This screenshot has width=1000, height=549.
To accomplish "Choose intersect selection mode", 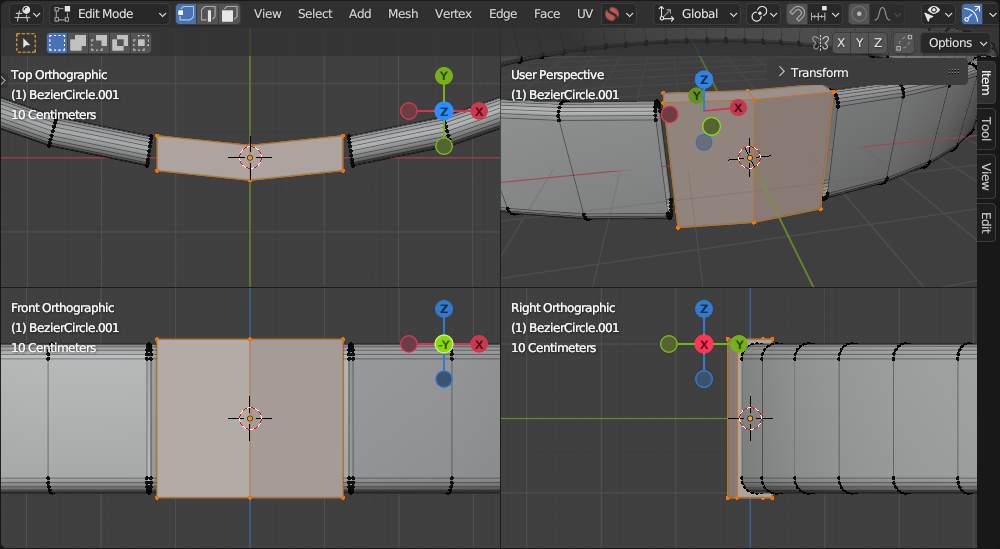I will (141, 43).
